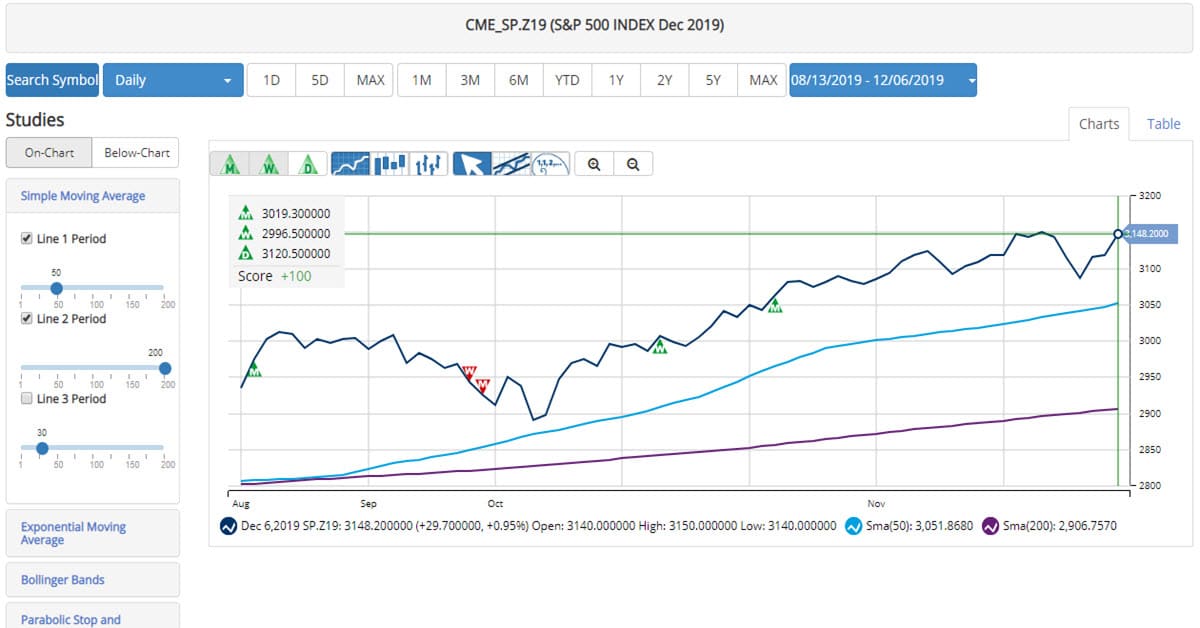Click the green buy signal marker near November
Viewport: 1200px width, 628px height.
pos(774,305)
